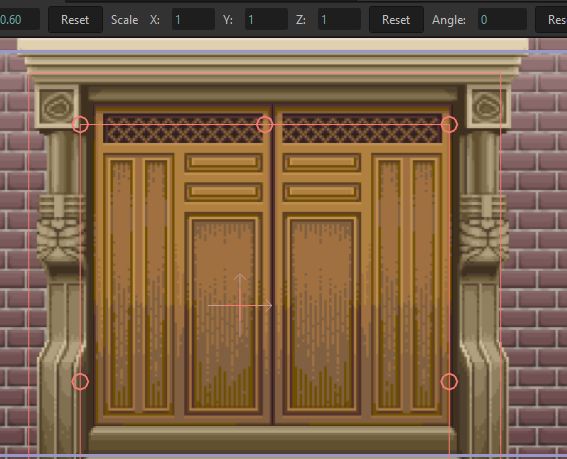Click the partially visible Reset button after Angle

pyautogui.click(x=551, y=20)
